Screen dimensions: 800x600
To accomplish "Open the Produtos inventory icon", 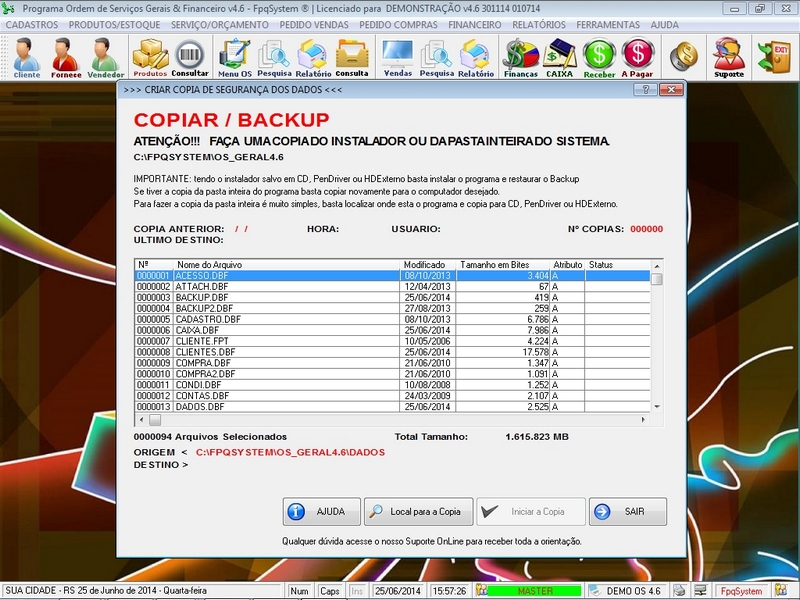I will click(148, 55).
